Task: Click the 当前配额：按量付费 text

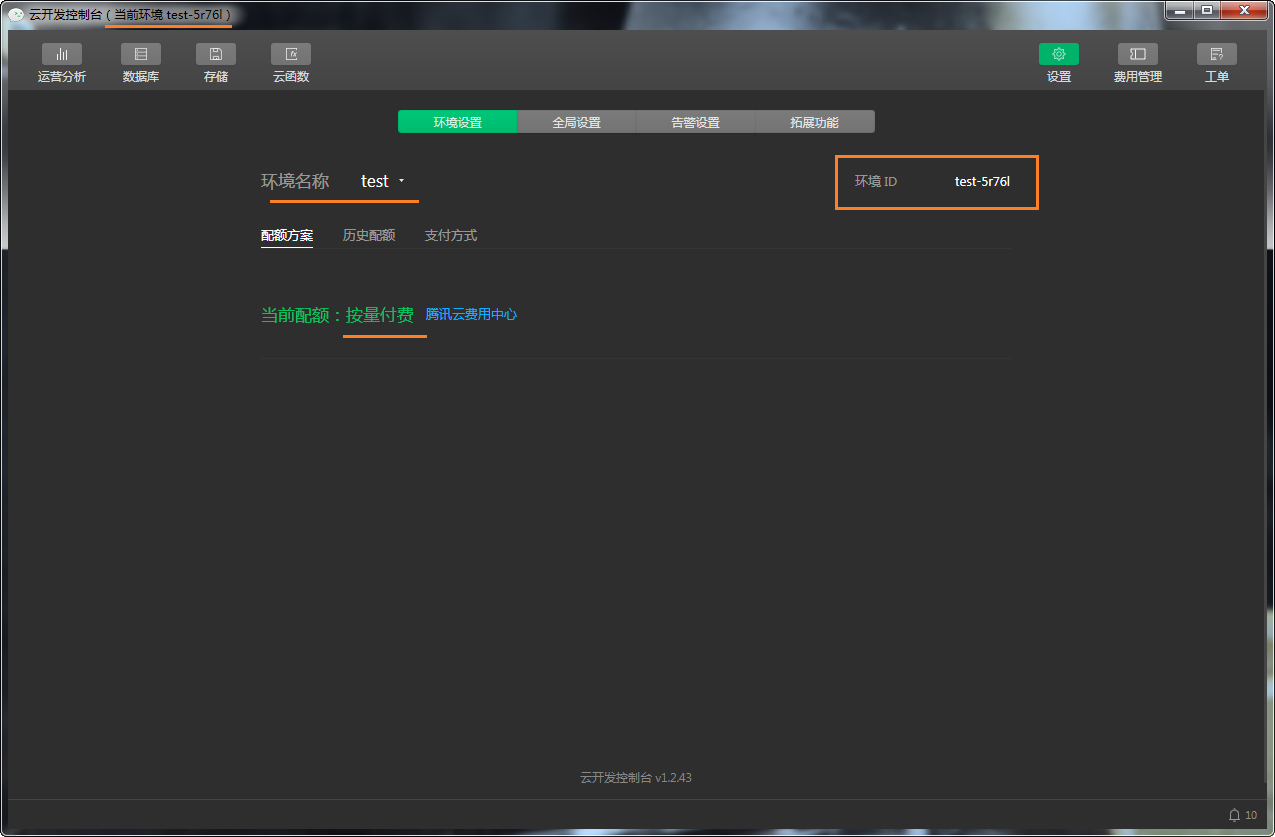Action: [x=337, y=315]
